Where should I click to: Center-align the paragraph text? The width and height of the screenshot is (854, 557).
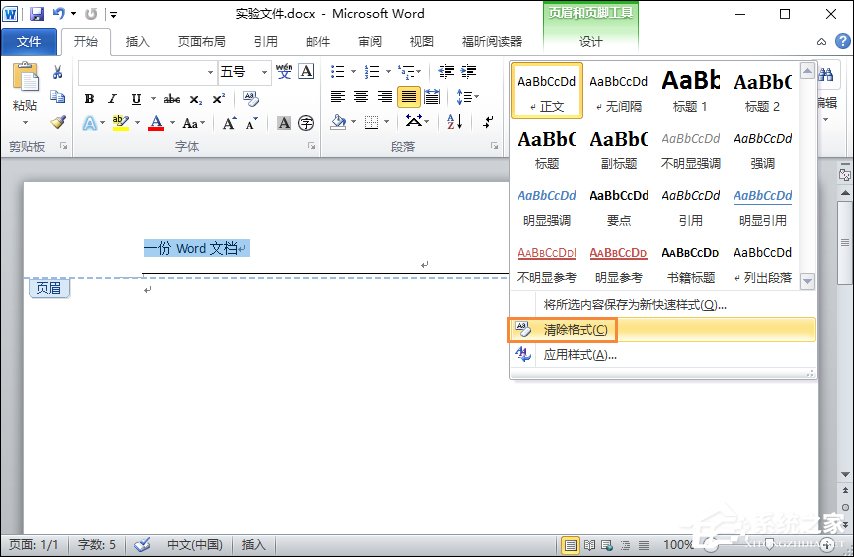361,97
